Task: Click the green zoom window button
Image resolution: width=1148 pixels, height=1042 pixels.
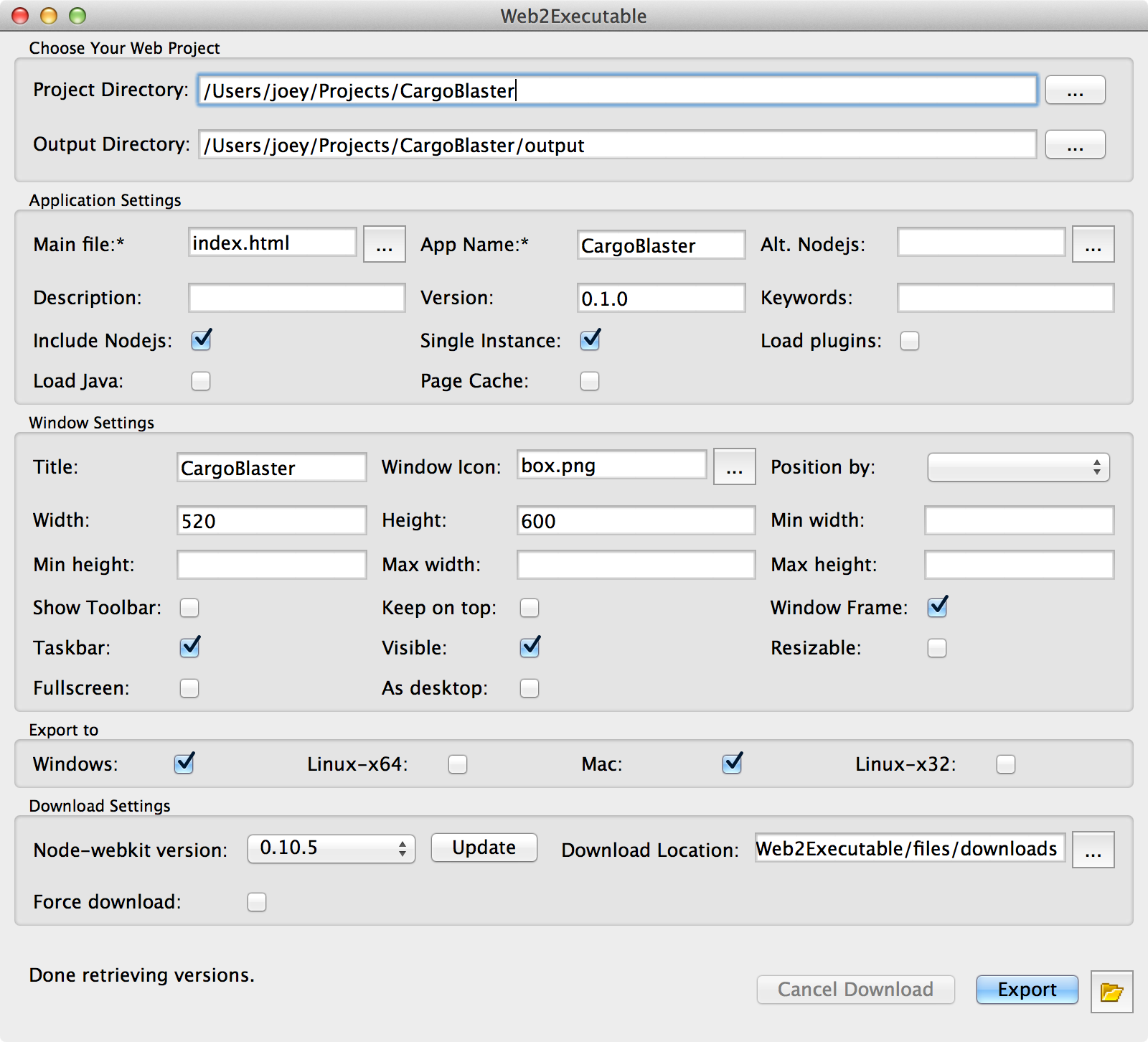Action: pyautogui.click(x=77, y=15)
